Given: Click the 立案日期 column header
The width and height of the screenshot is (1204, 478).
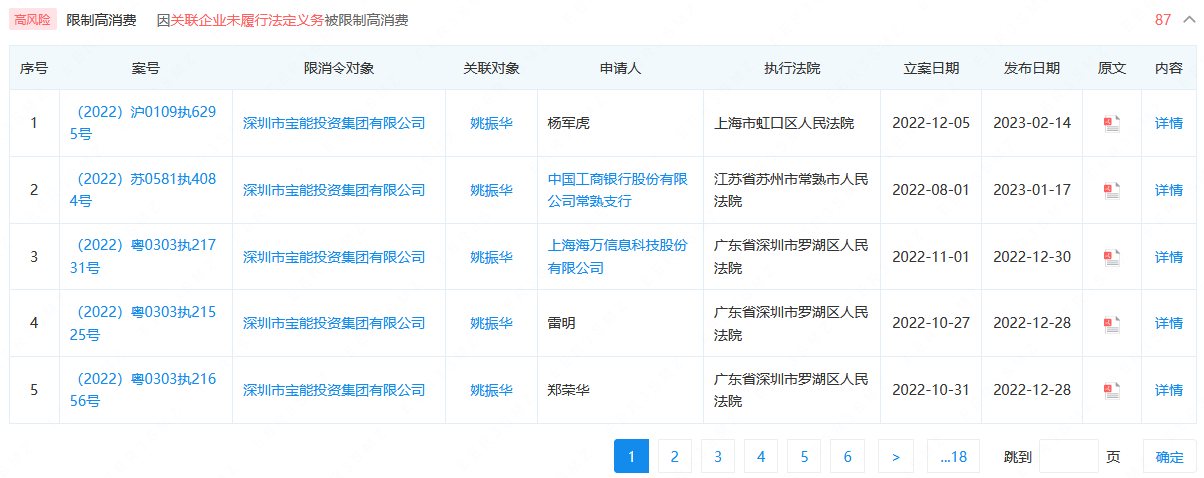Looking at the screenshot, I should click(x=931, y=68).
